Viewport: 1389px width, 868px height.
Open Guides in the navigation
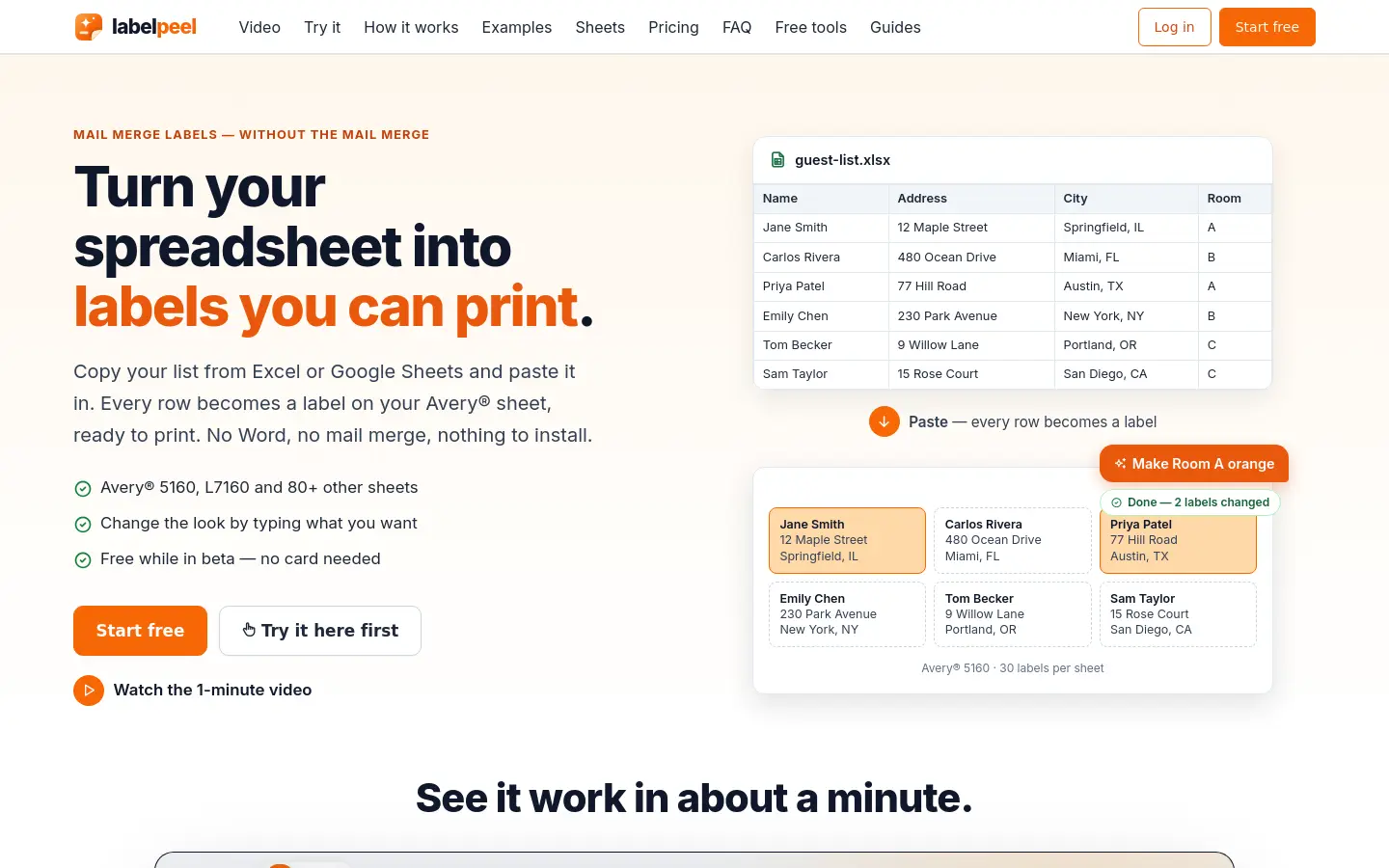tap(895, 27)
